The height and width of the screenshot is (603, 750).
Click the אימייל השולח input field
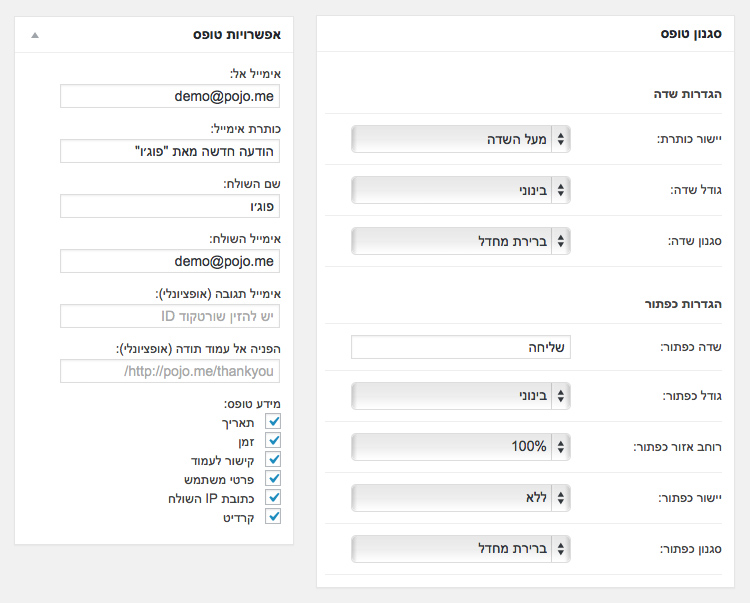pos(170,261)
